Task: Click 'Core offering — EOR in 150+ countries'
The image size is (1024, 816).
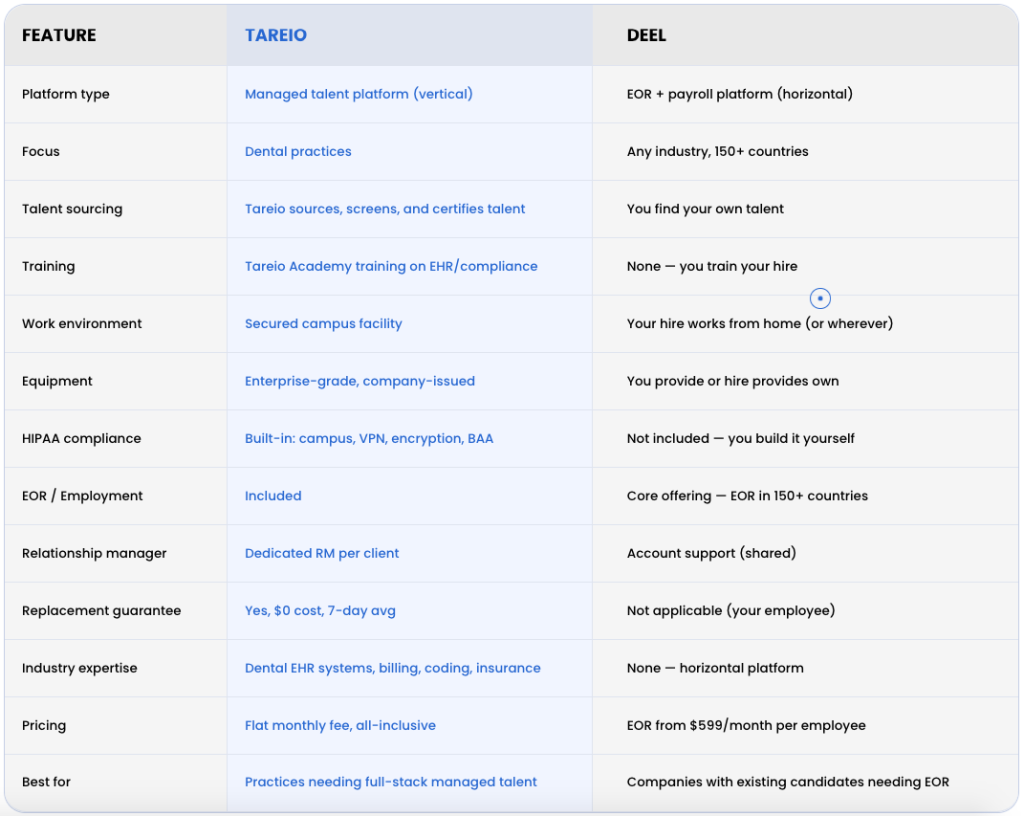Action: pos(747,496)
